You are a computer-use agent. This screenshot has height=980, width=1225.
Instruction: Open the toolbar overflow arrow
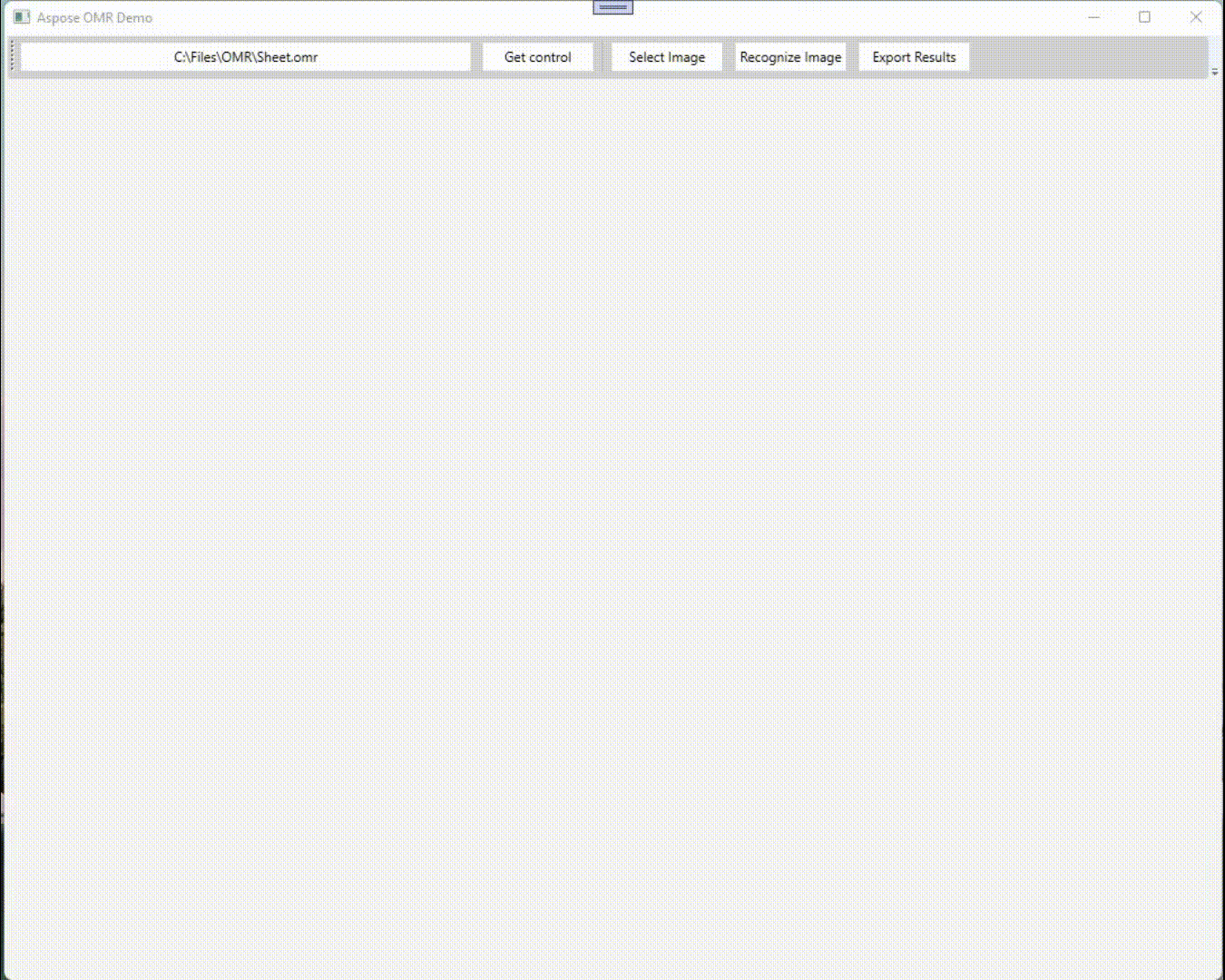point(1215,72)
